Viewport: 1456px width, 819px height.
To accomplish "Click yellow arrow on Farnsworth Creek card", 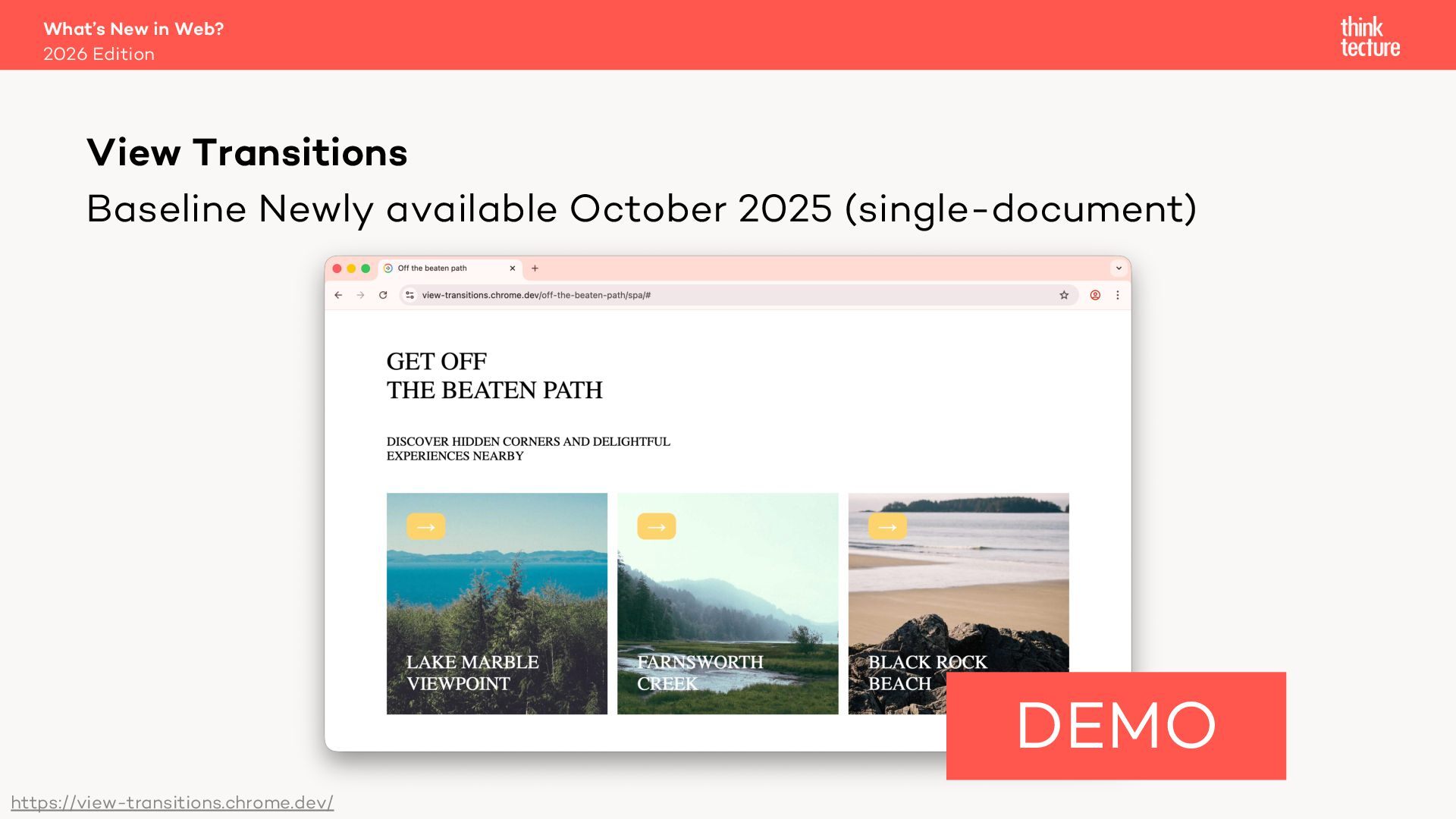I will [656, 526].
